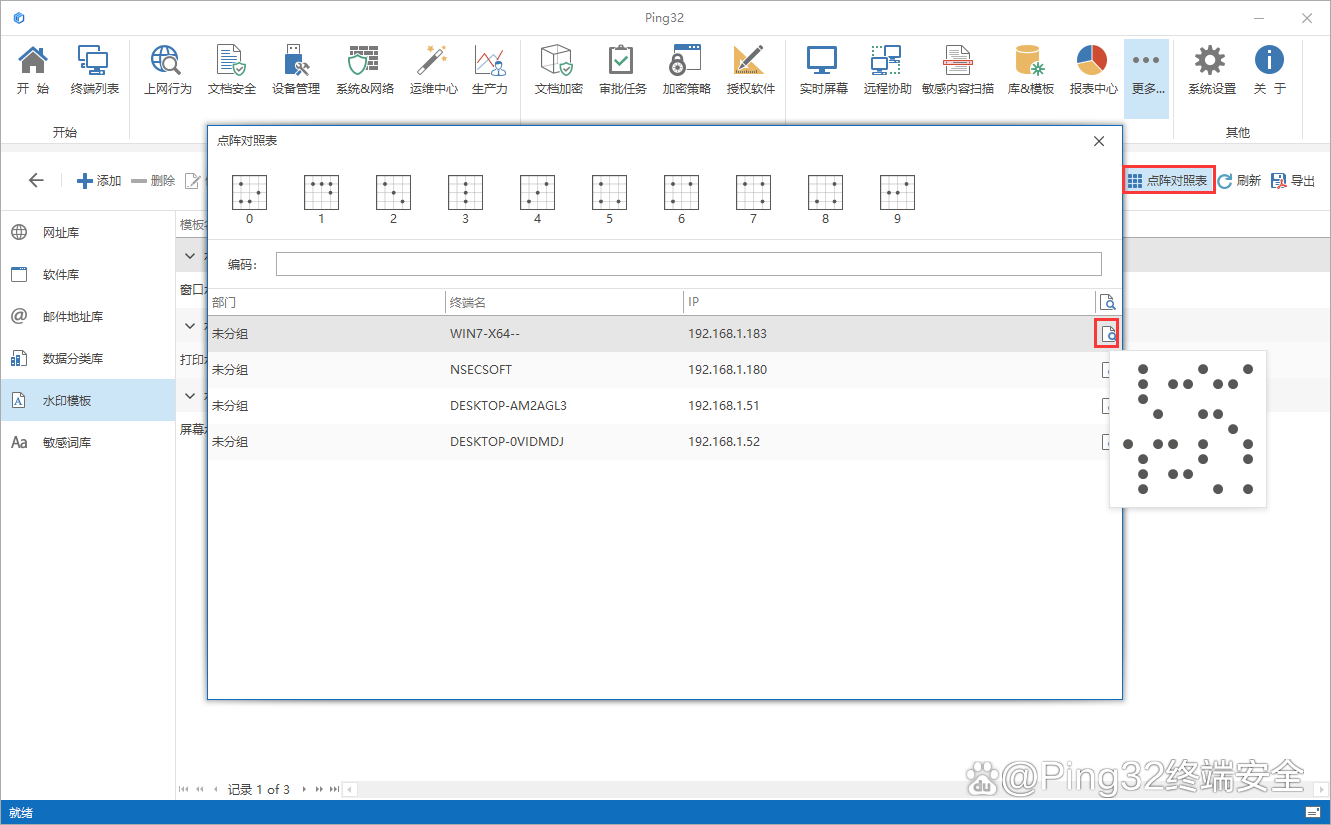The width and height of the screenshot is (1331, 825).
Task: Click 导出 export button
Action: pyautogui.click(x=1293, y=181)
